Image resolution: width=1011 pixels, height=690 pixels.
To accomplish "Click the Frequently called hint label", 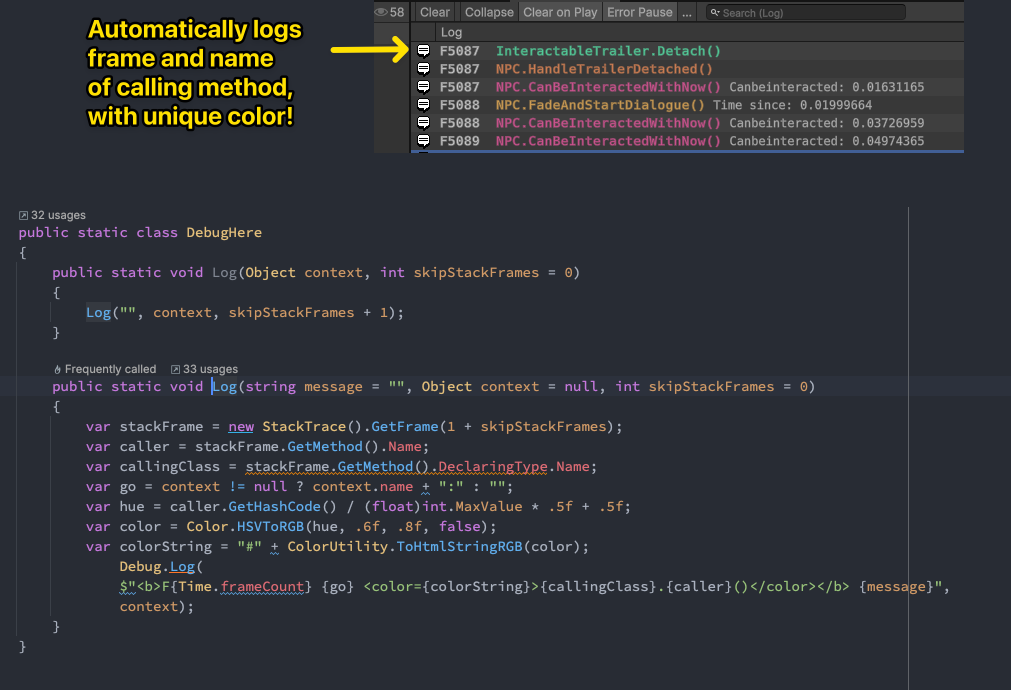I will point(110,369).
